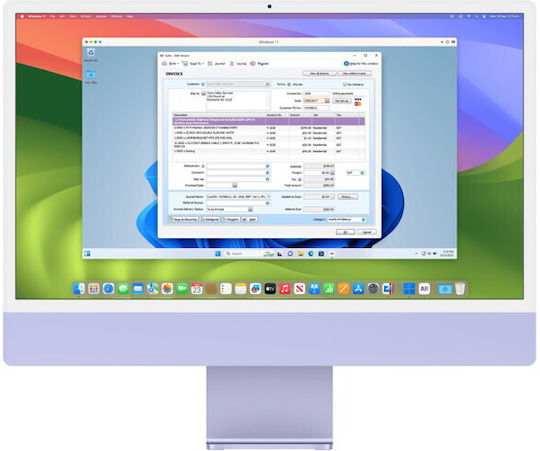Open the View menu in Mac menu bar
Viewport: 540px width, 451px height.
point(73,16)
